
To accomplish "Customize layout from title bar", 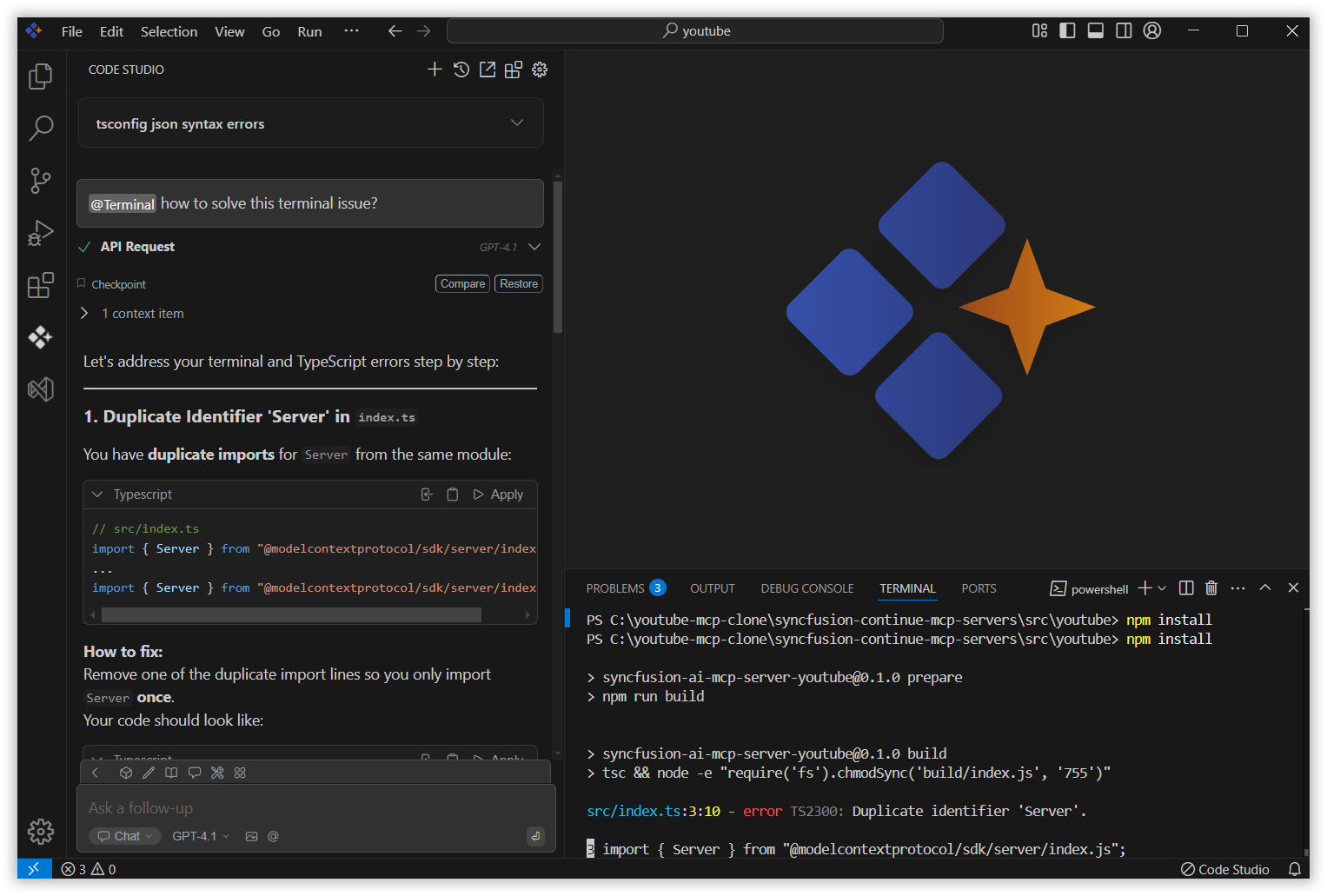I will coord(1039,30).
